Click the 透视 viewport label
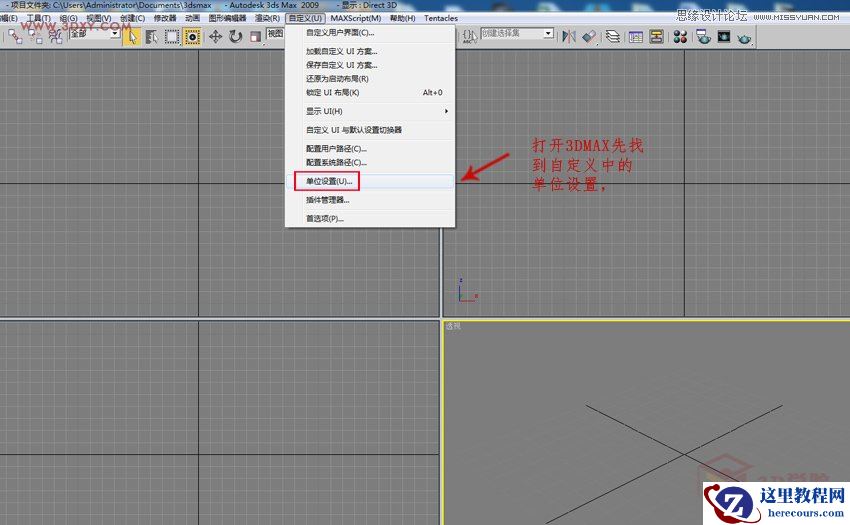This screenshot has height=525, width=850. coord(453,326)
